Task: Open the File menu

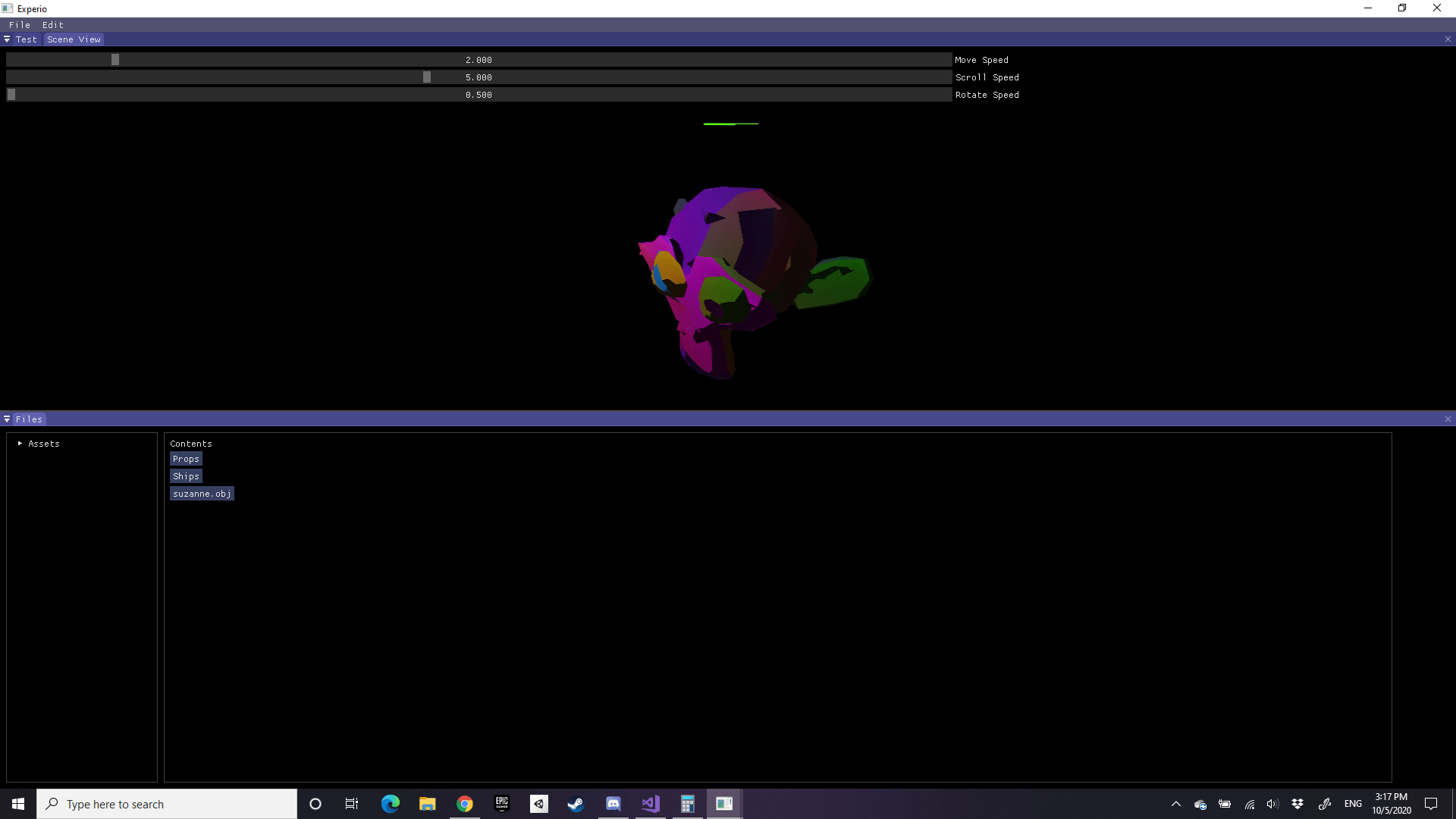Action: 19,24
